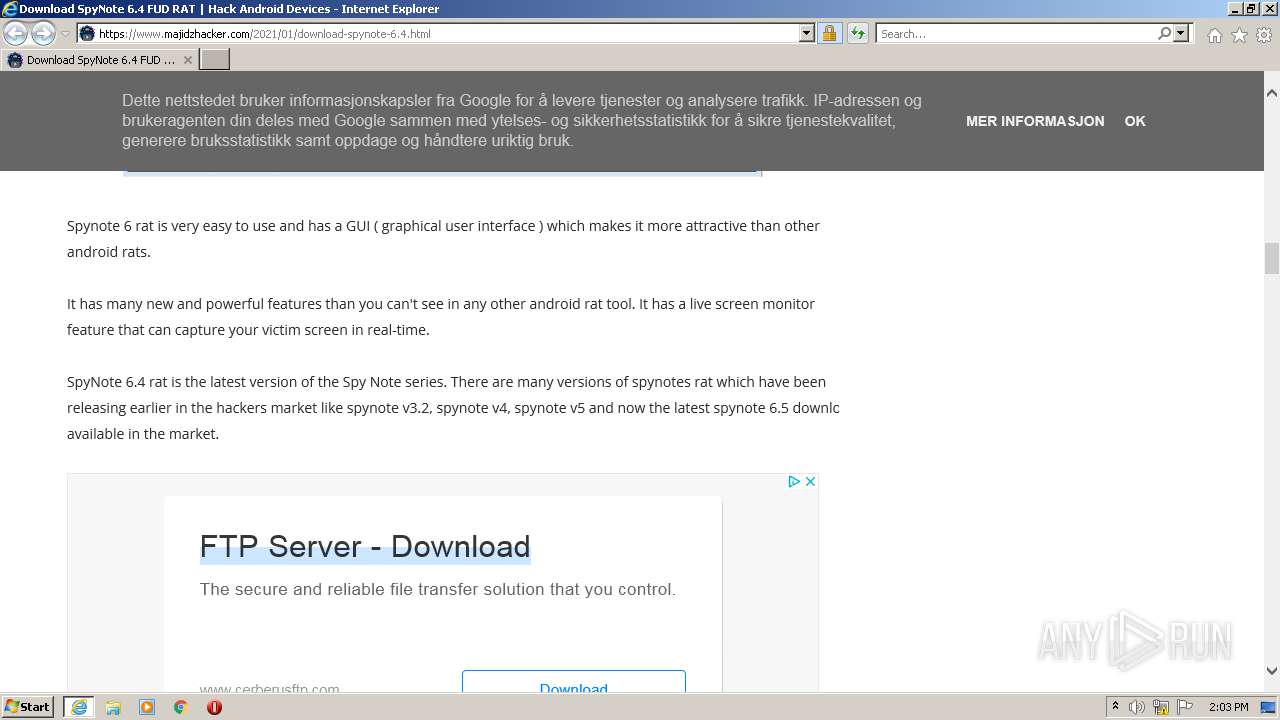Open the Action Center flag icon
The image size is (1280, 720).
(1185, 707)
